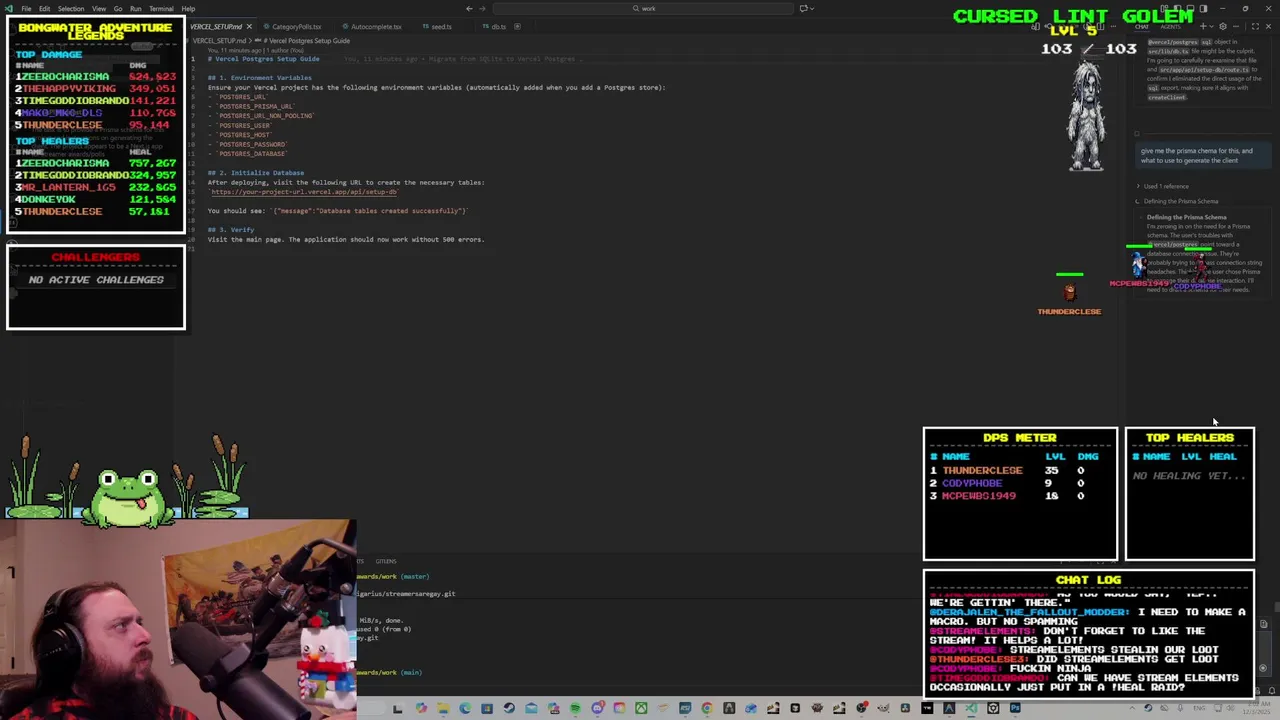Maximize the chat panel size
The width and height of the screenshot is (1280, 720).
point(1255,26)
